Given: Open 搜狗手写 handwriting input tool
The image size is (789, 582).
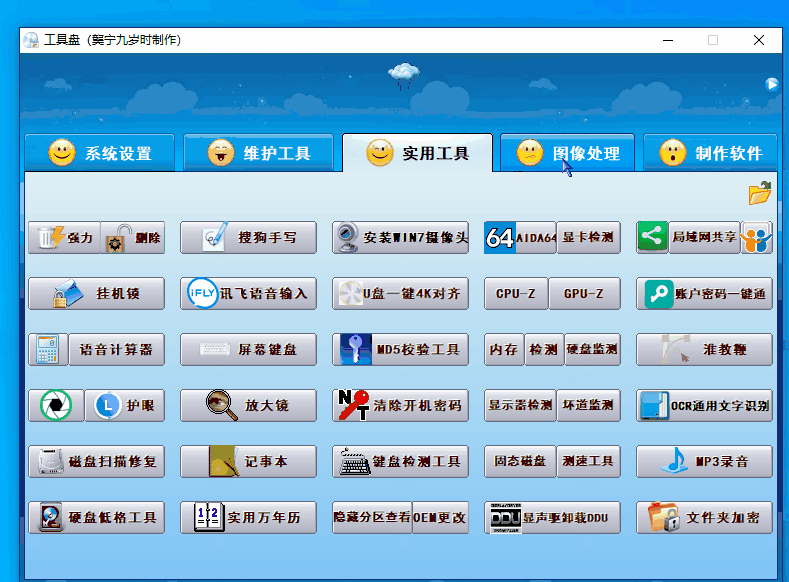Looking at the screenshot, I should coord(248,238).
